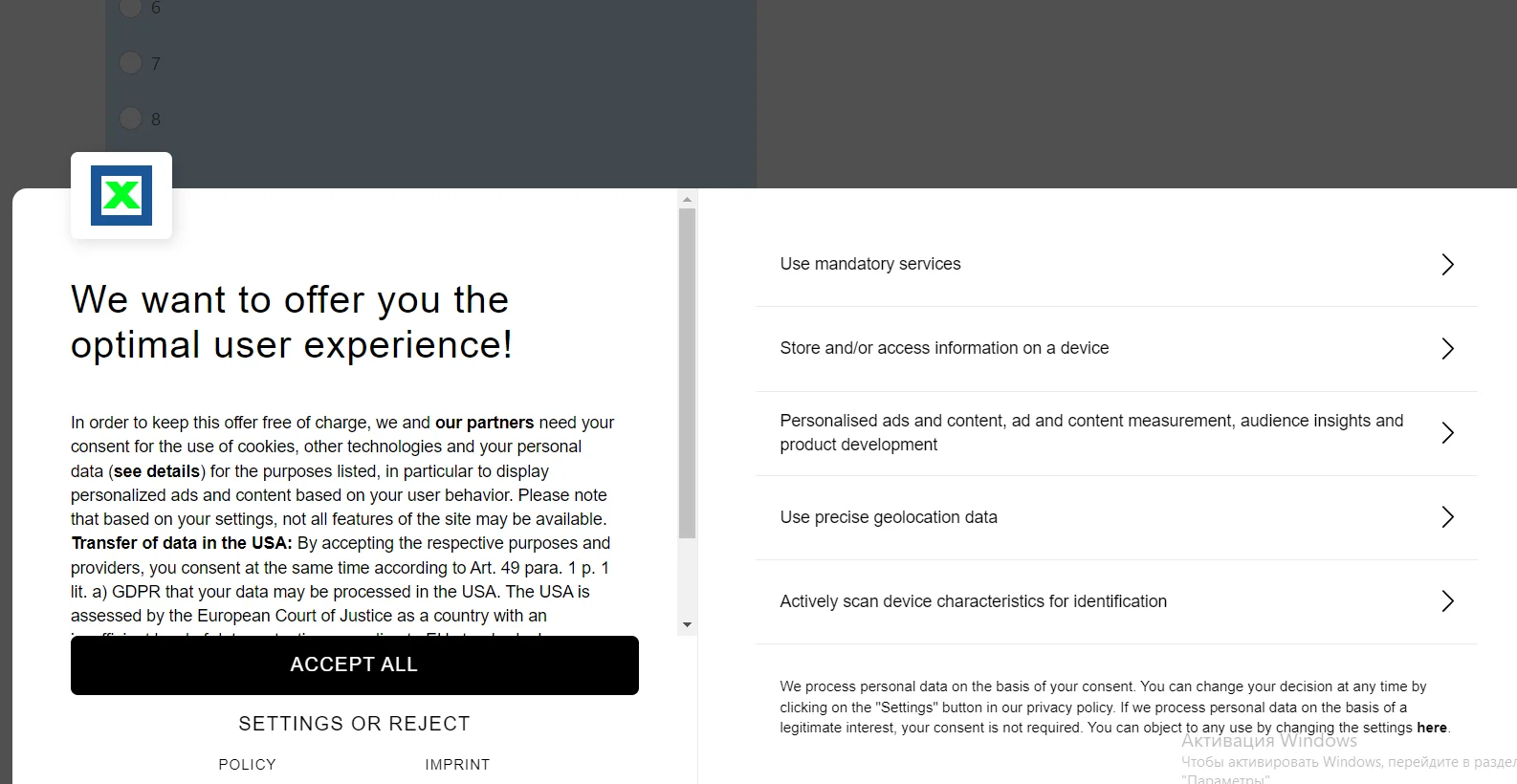Click the consent text scroll-down arrow

[687, 624]
